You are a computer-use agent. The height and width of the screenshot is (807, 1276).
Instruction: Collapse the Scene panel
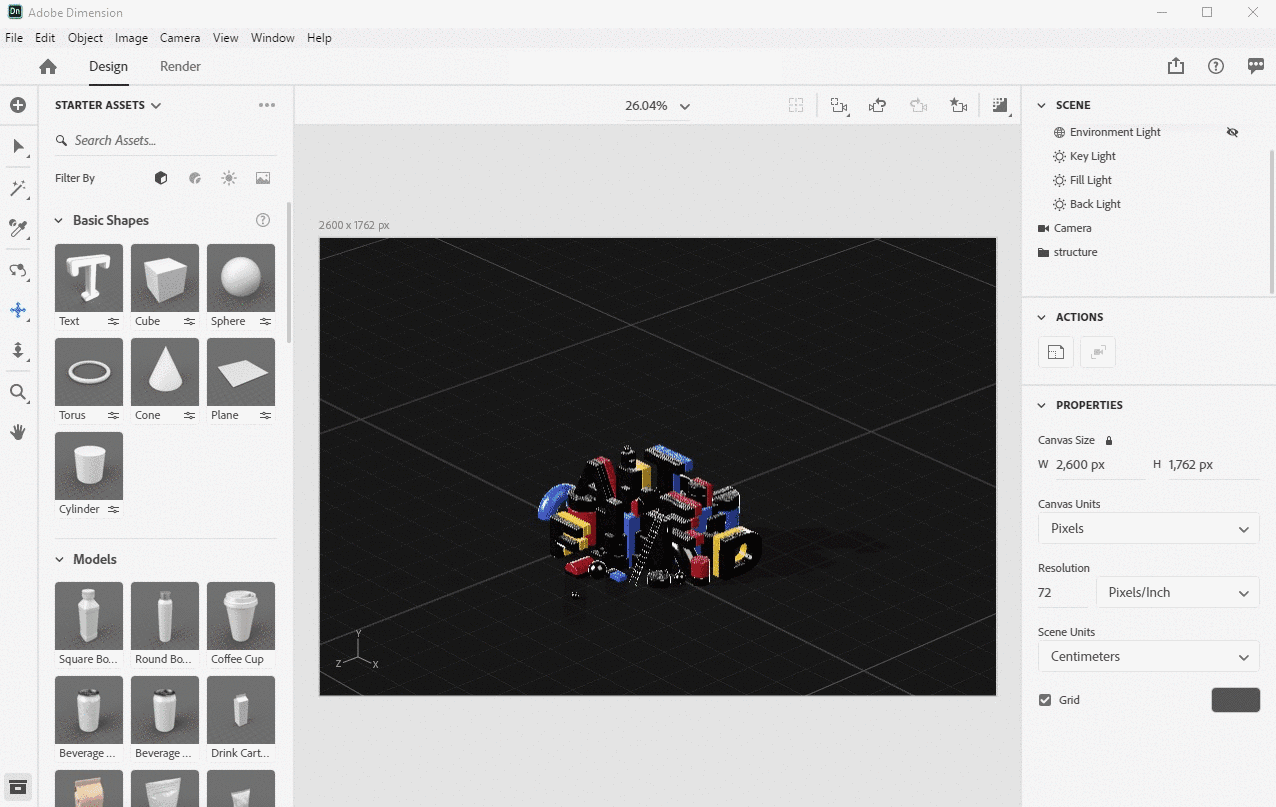[x=1041, y=105]
